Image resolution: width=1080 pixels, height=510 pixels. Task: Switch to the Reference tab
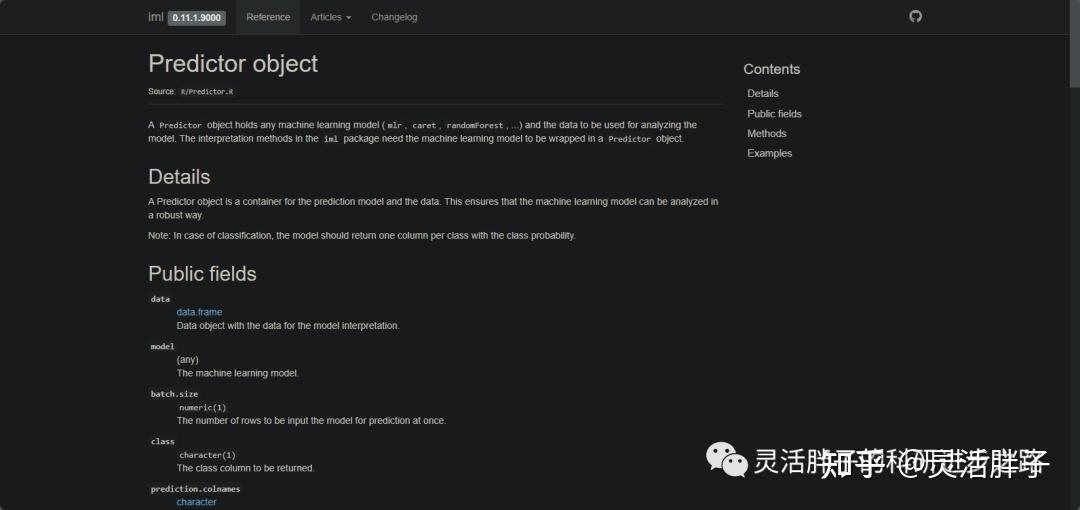pos(268,17)
